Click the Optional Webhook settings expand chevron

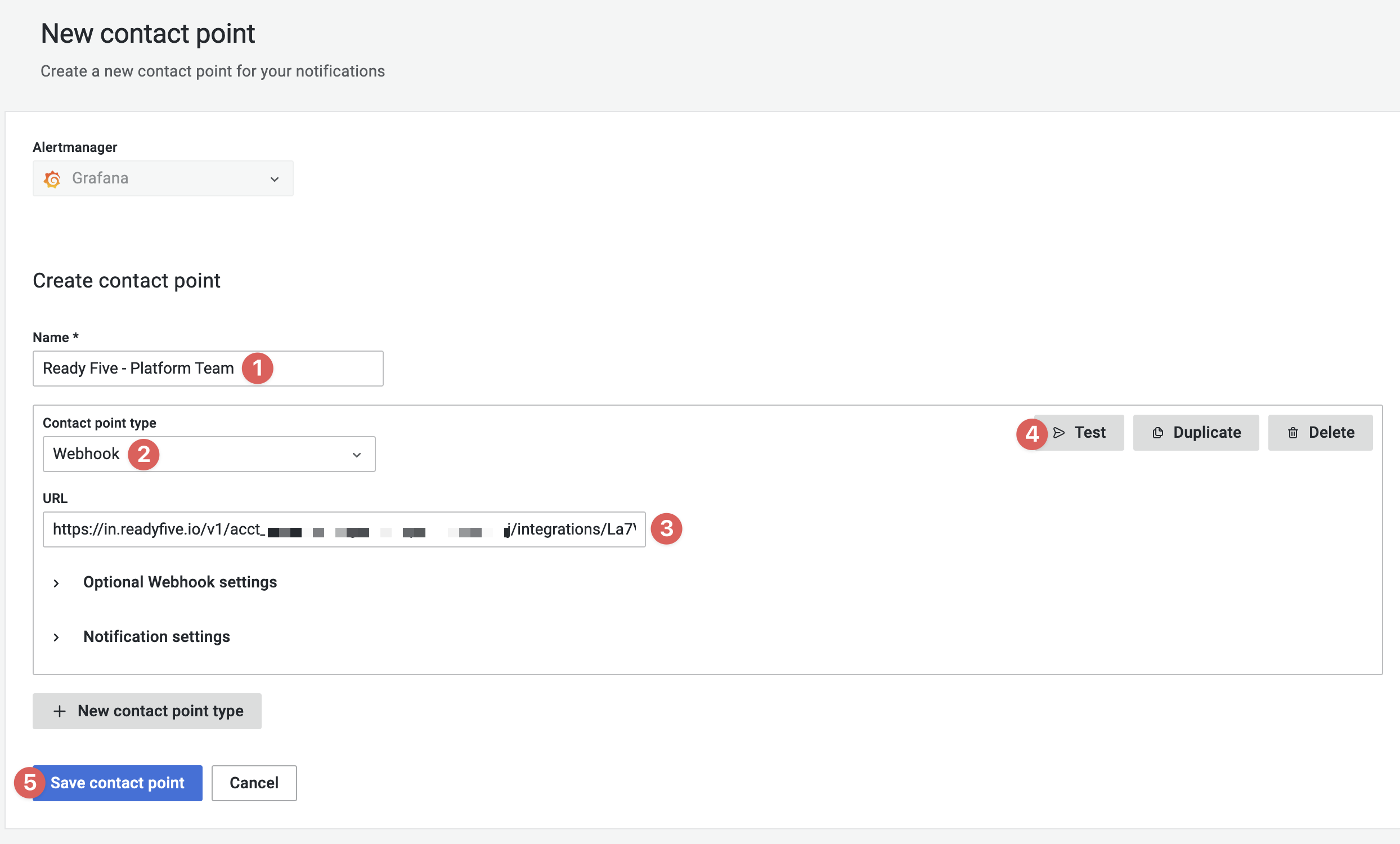tap(58, 582)
